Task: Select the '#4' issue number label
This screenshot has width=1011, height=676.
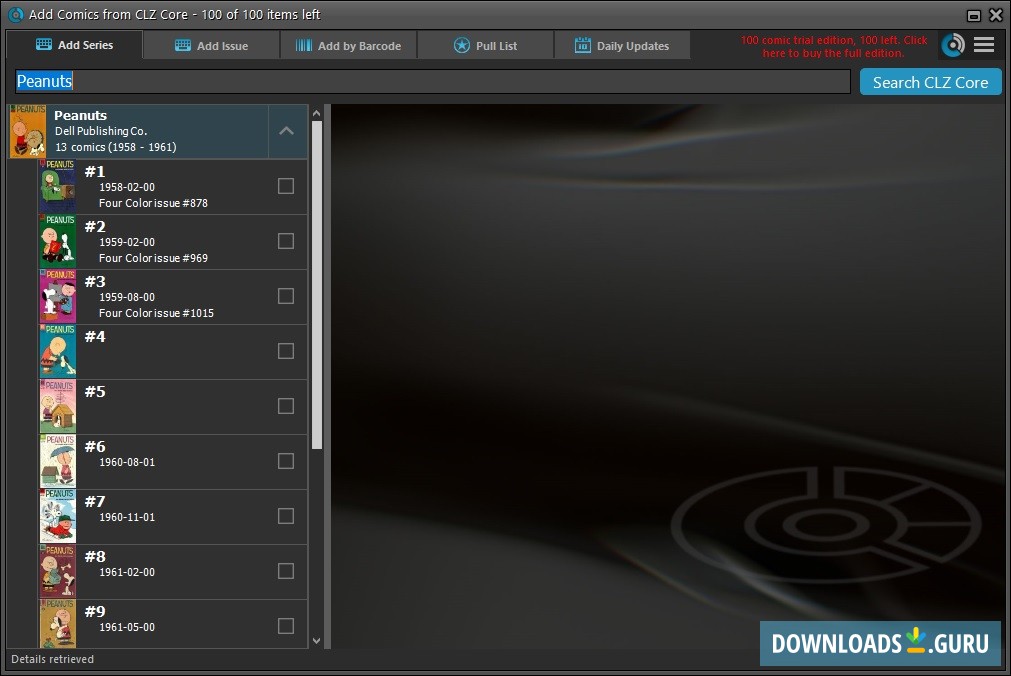Action: 95,337
